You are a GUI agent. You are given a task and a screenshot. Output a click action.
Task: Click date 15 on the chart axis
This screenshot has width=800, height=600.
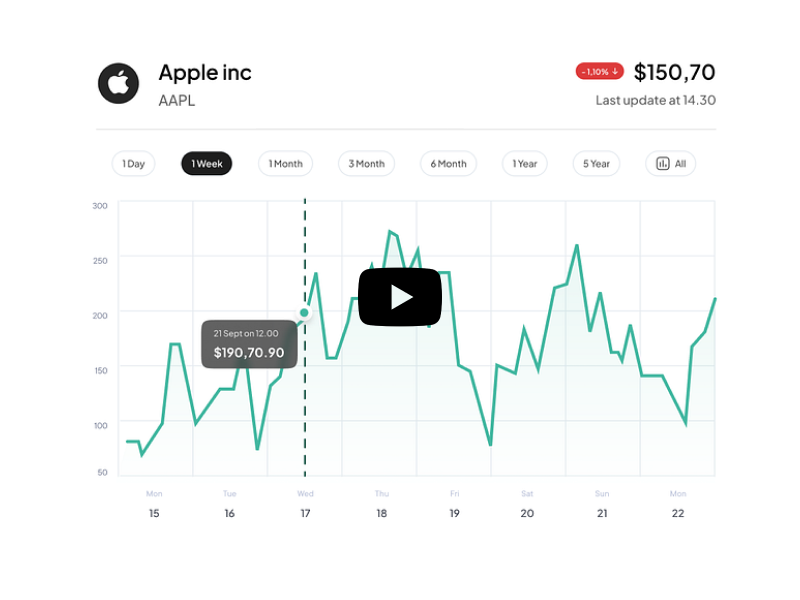click(x=154, y=513)
